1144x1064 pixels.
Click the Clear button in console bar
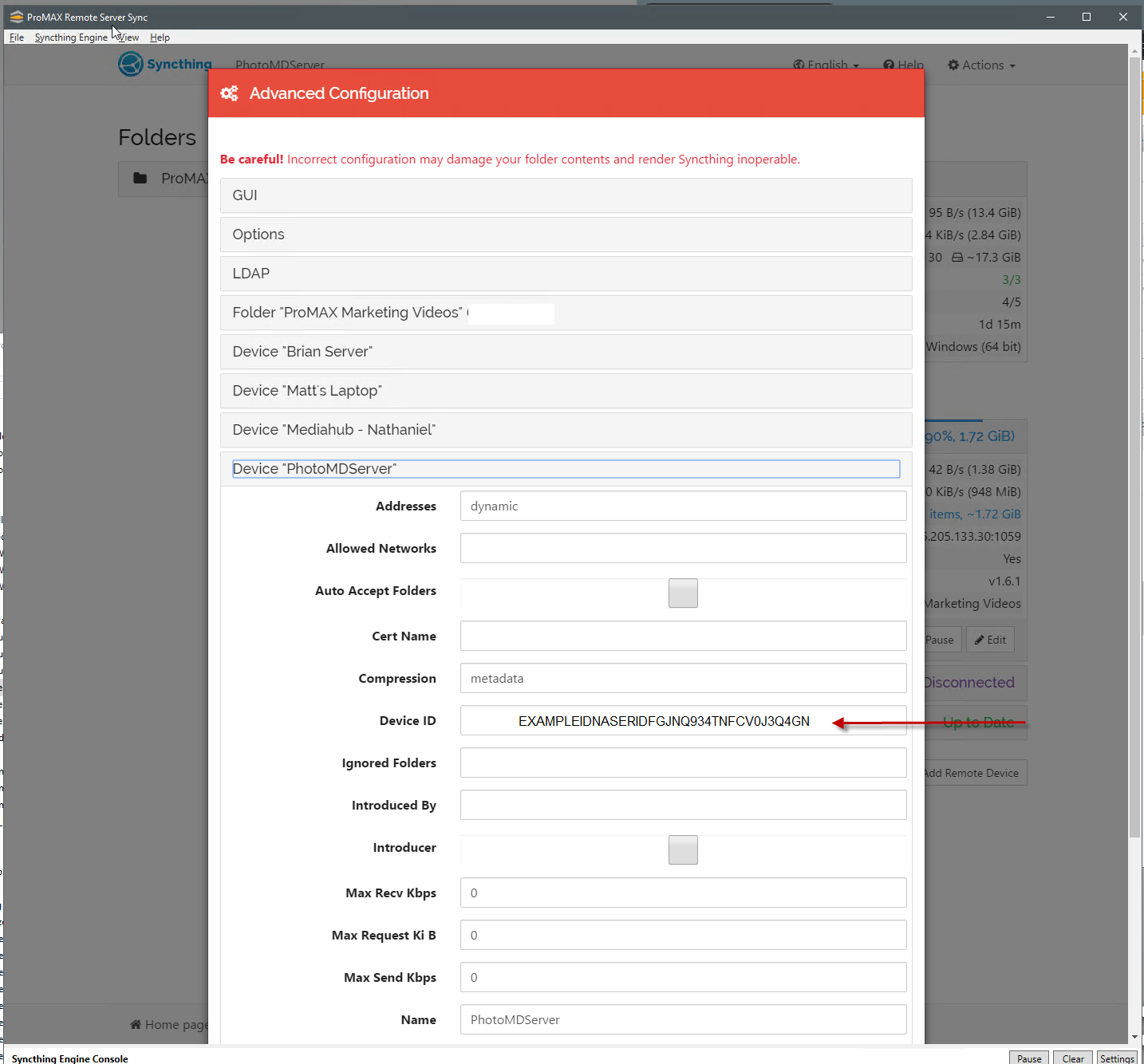(1073, 1058)
